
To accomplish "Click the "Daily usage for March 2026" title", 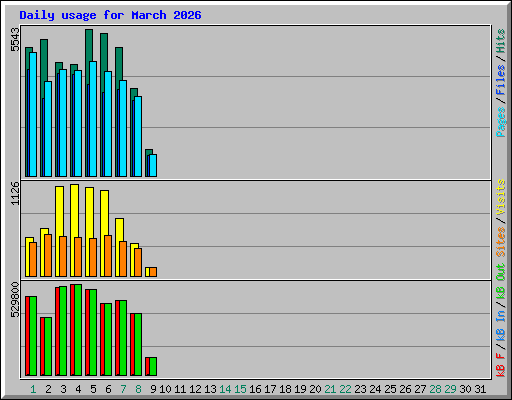I will tap(110, 15).
